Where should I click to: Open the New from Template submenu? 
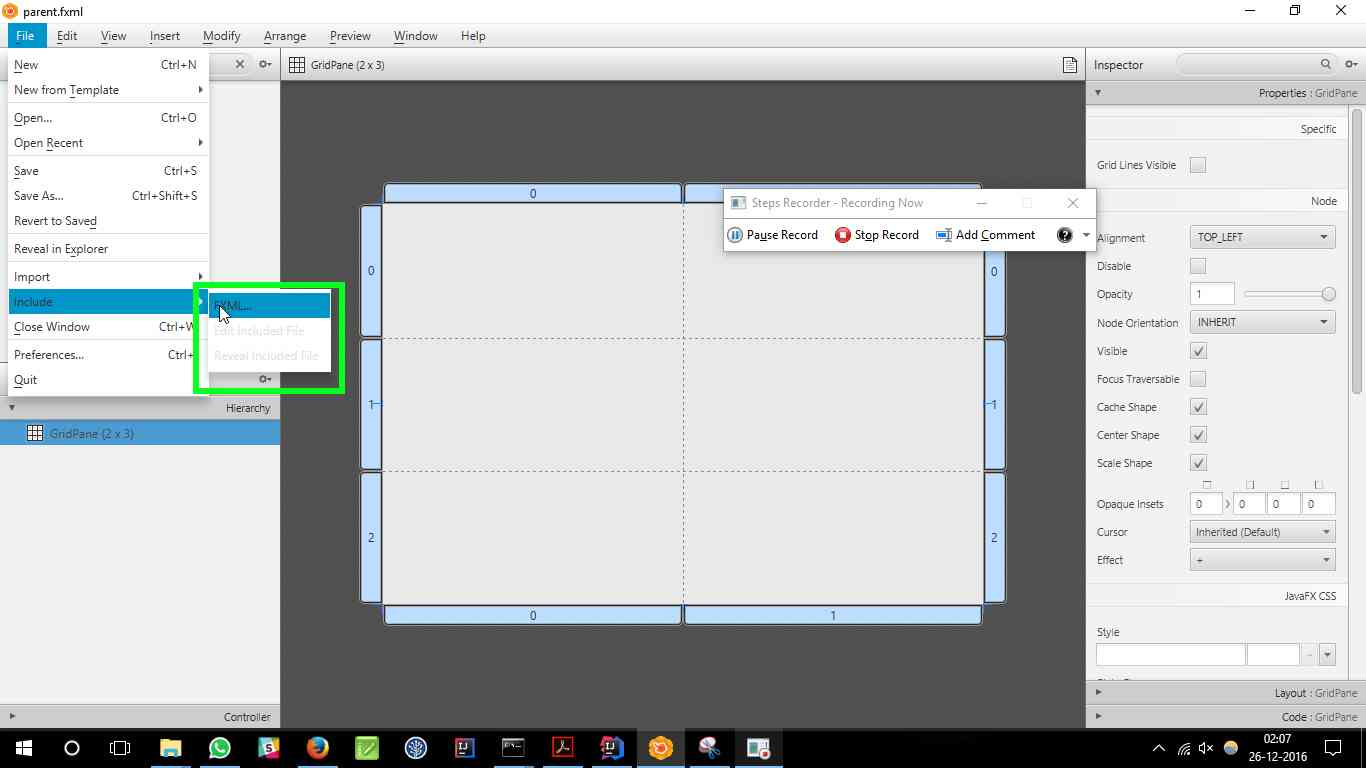(x=106, y=90)
